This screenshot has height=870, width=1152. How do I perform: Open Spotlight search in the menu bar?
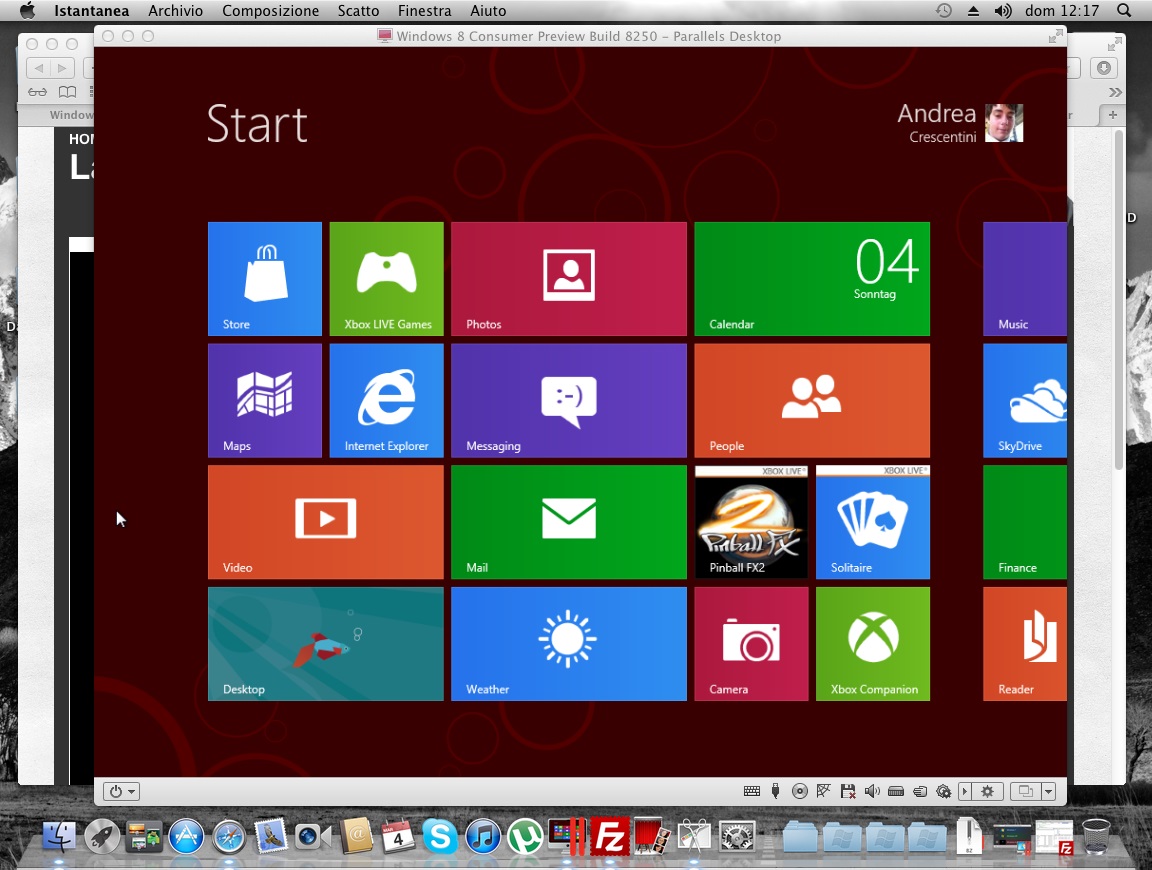pyautogui.click(x=1124, y=10)
